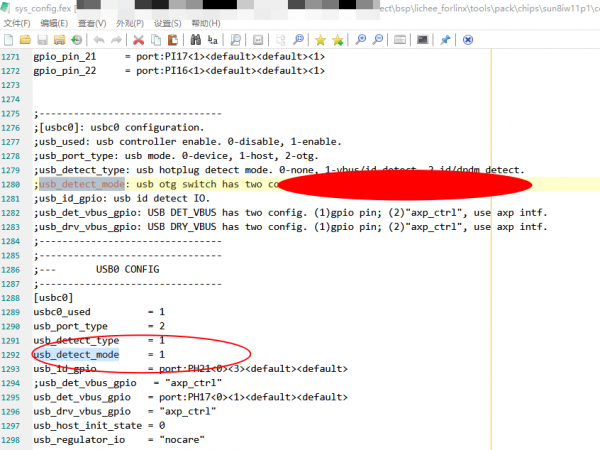Open a file with the folder icon

click(x=25, y=40)
